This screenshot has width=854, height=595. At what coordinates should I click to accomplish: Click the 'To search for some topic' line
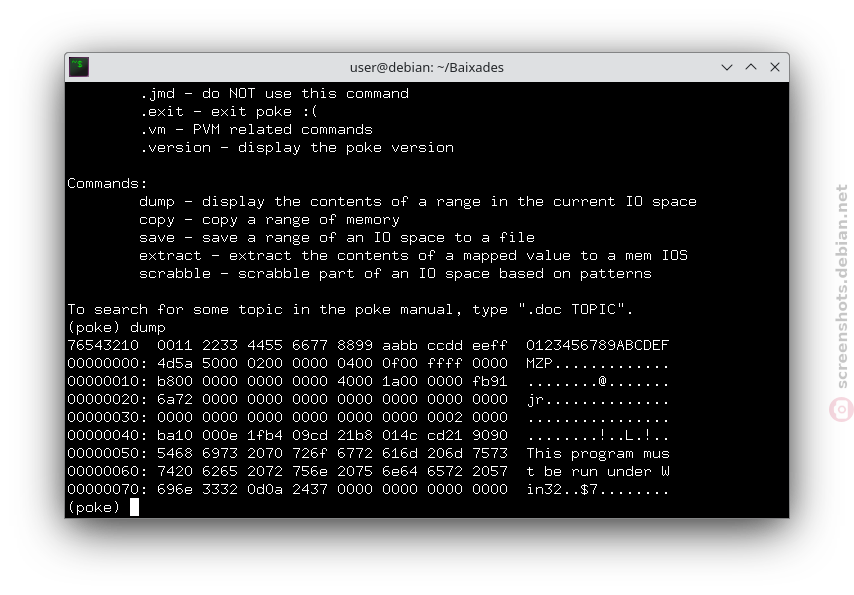pyautogui.click(x=350, y=309)
